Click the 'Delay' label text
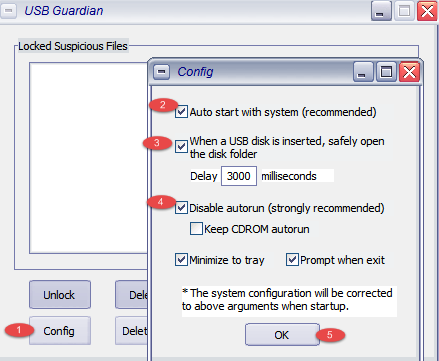 coord(204,176)
